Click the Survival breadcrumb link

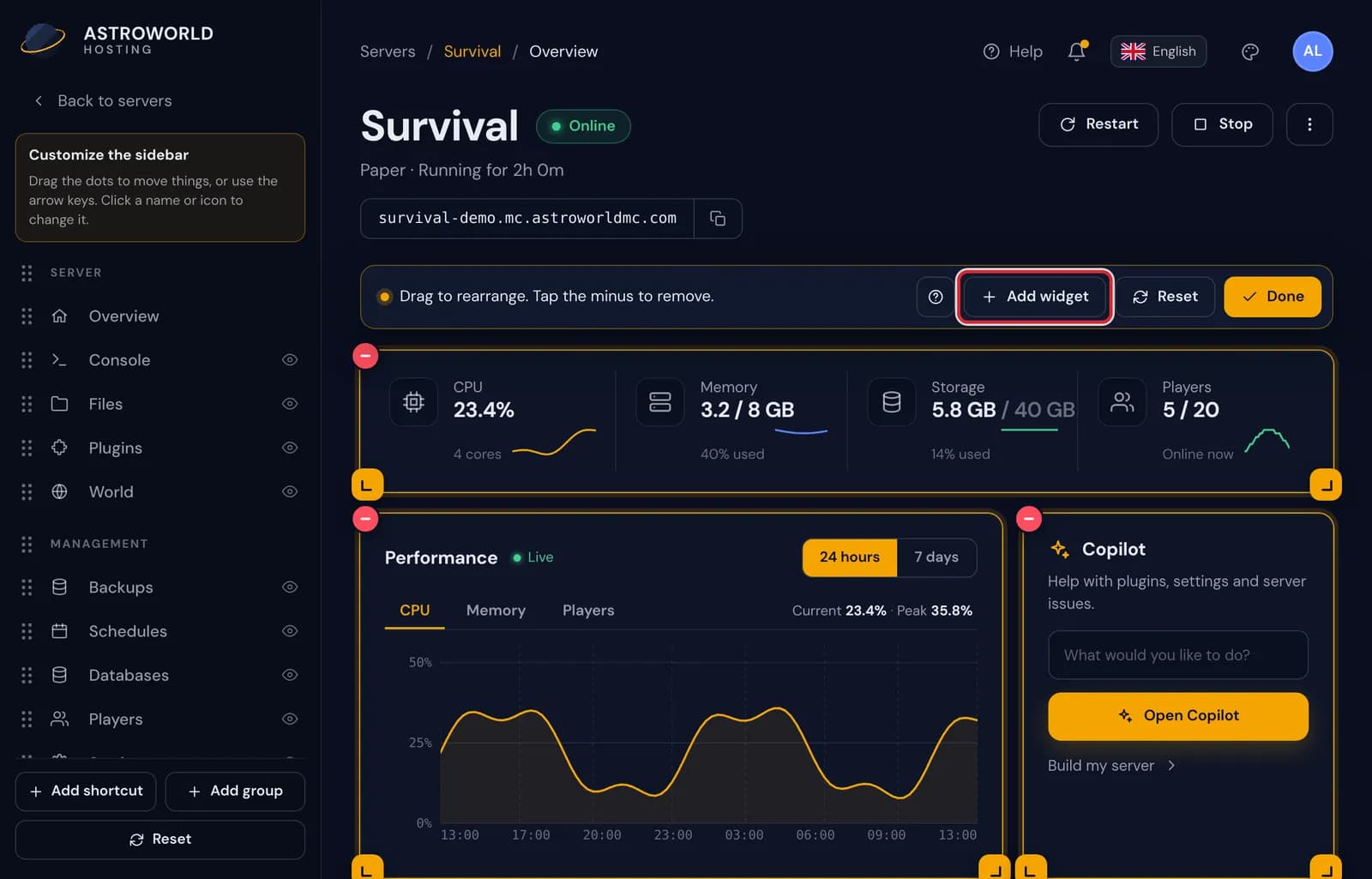(472, 51)
